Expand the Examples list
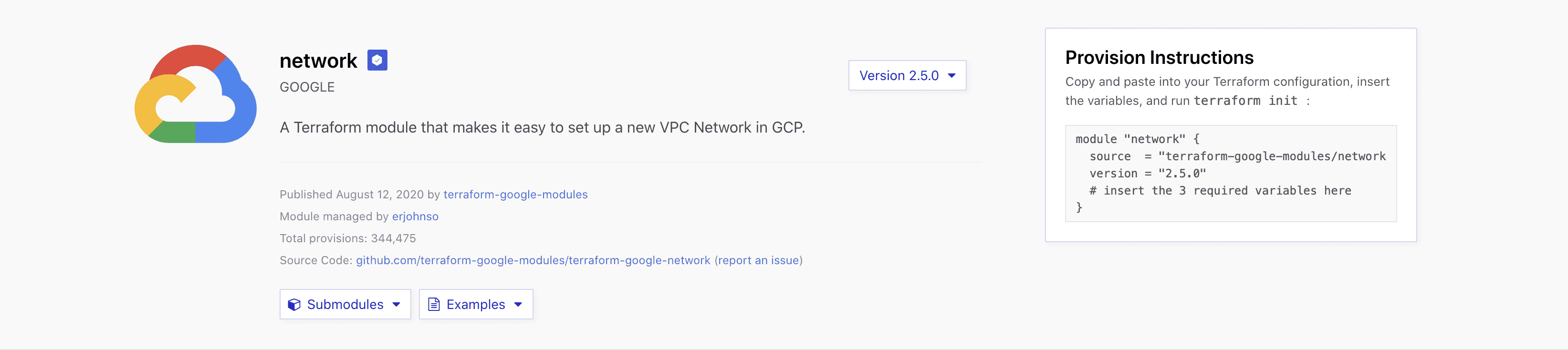Screen dimensions: 1568x350 click(475, 304)
